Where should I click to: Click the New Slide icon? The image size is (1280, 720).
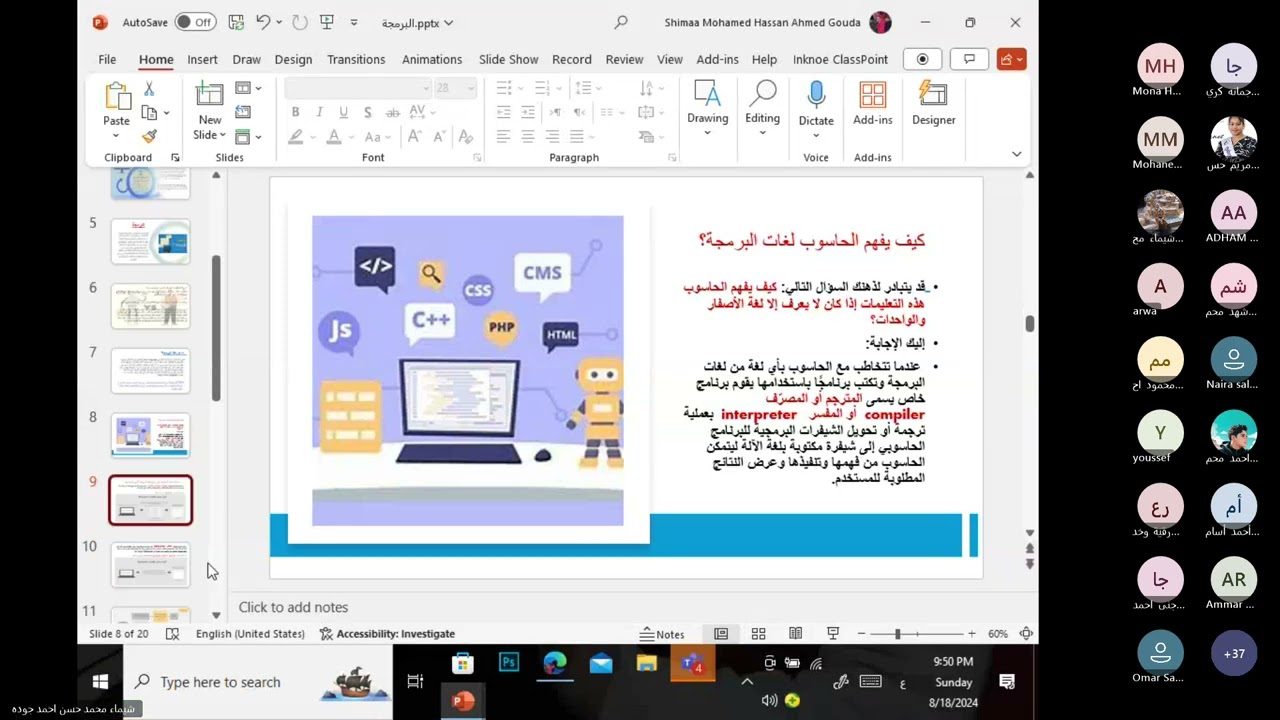pos(210,95)
